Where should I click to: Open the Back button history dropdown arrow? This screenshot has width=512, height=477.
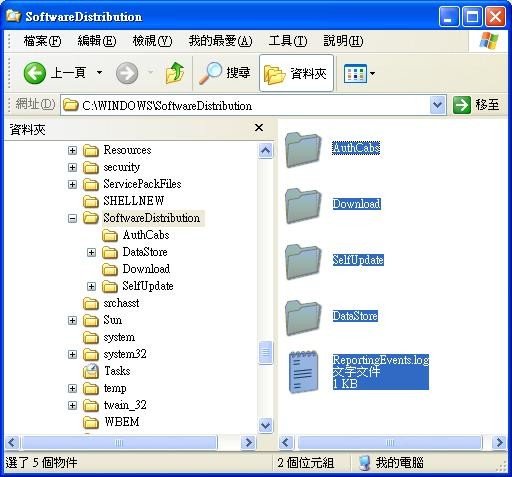99,72
